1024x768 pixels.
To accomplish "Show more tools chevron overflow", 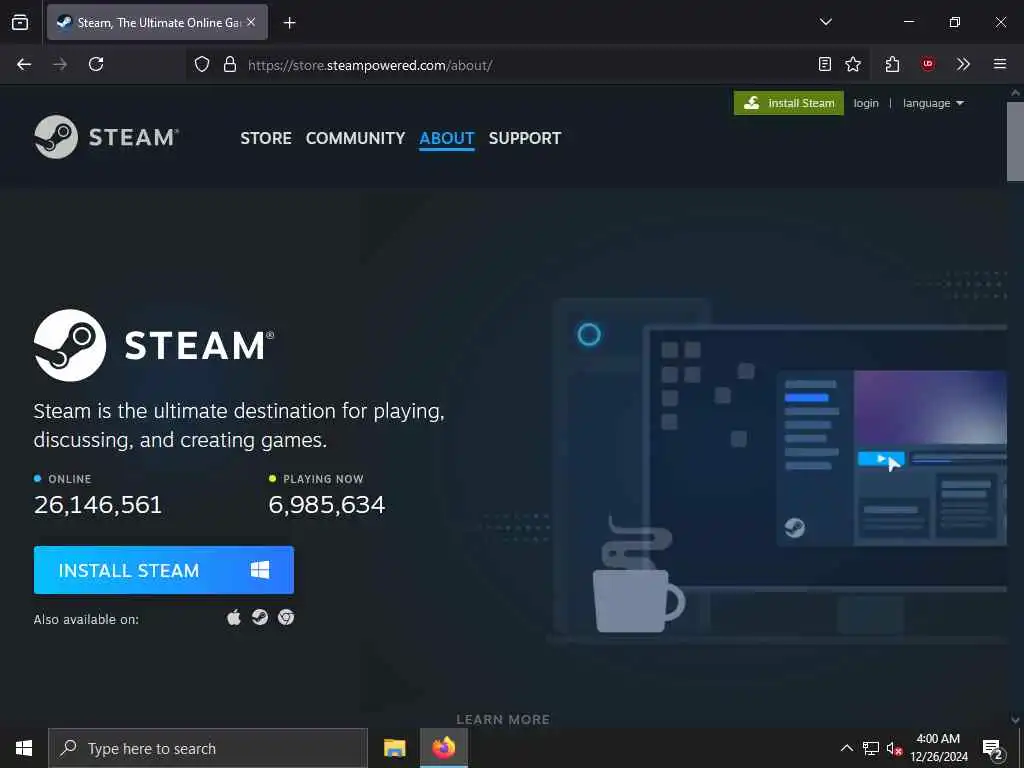I will tap(963, 64).
